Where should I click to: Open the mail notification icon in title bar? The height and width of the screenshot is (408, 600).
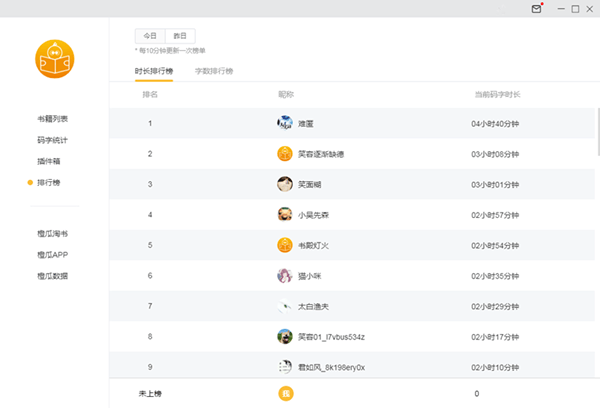click(537, 9)
